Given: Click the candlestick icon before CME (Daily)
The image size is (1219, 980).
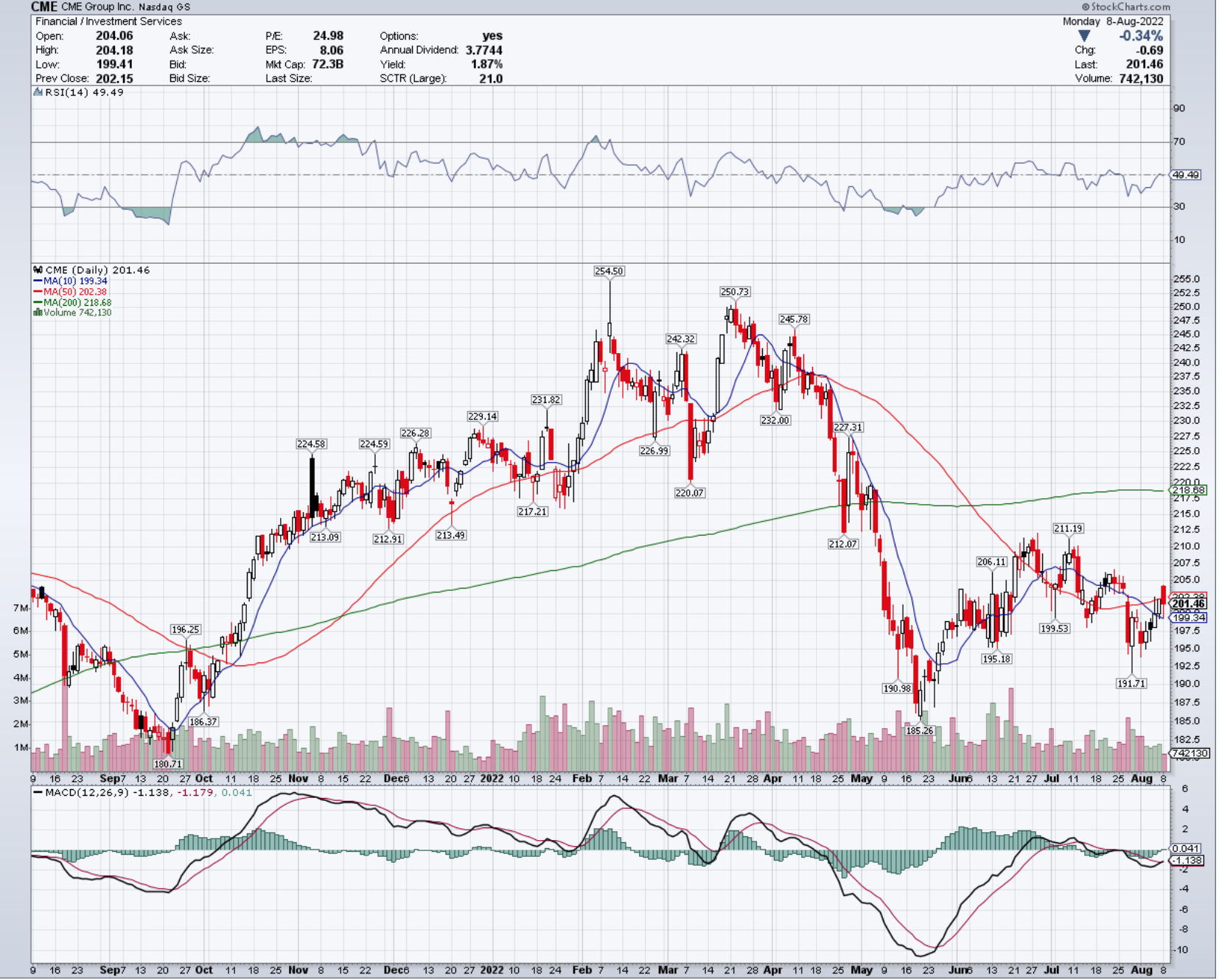Looking at the screenshot, I should (x=38, y=270).
